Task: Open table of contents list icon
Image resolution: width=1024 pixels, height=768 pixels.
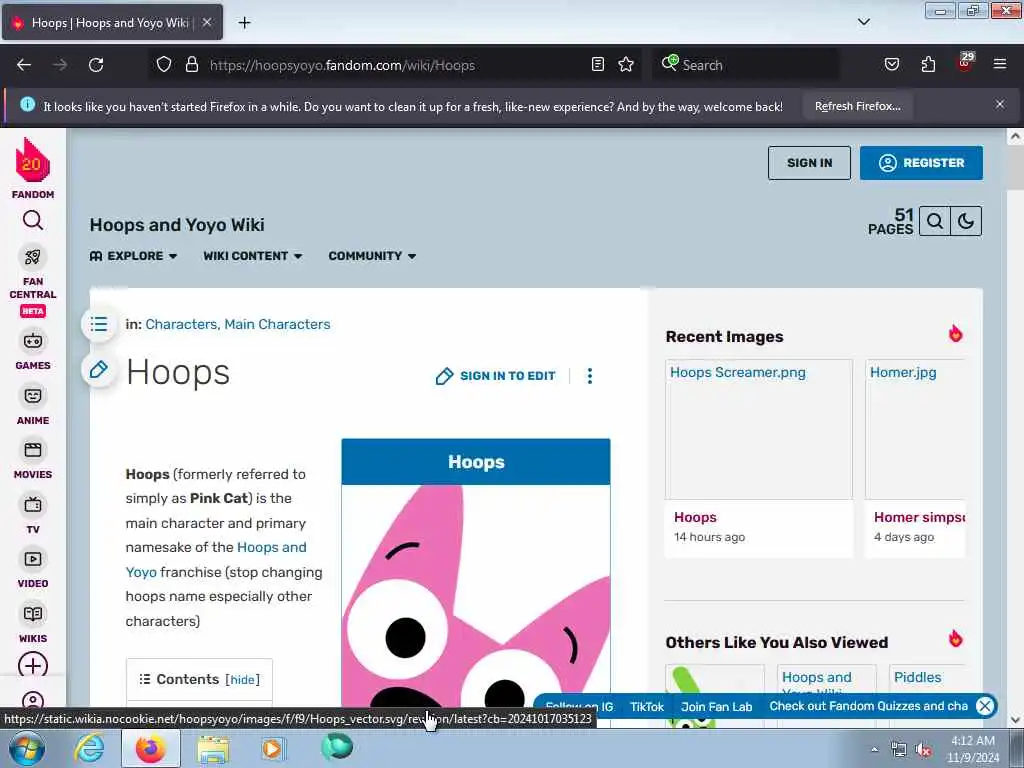Action: click(99, 324)
